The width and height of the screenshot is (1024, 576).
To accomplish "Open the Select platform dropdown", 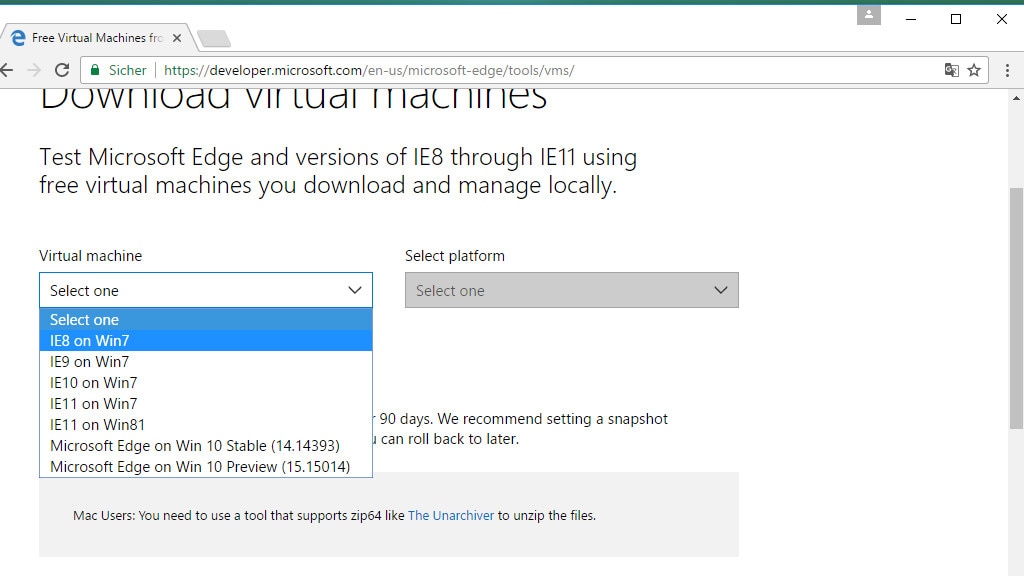I will pyautogui.click(x=571, y=290).
